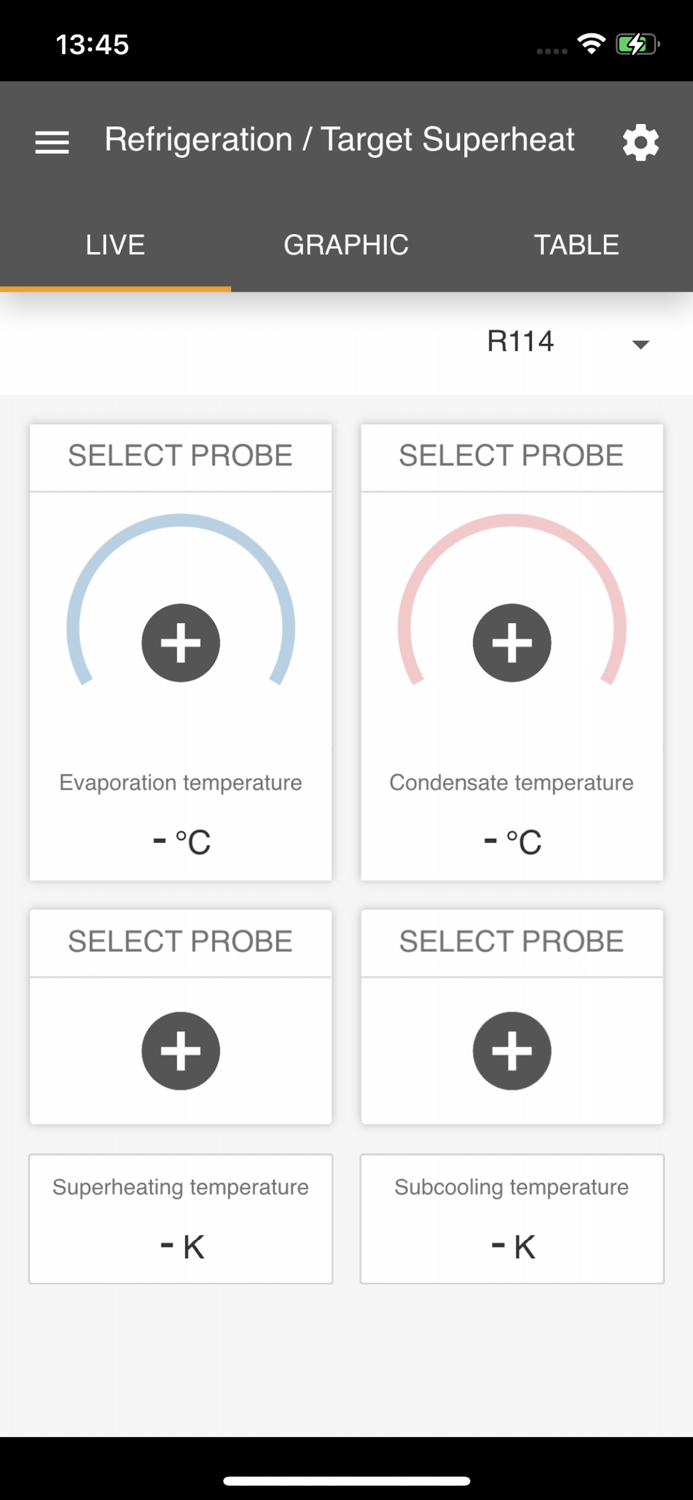Tap the Superheating temperature value field

(x=180, y=1245)
